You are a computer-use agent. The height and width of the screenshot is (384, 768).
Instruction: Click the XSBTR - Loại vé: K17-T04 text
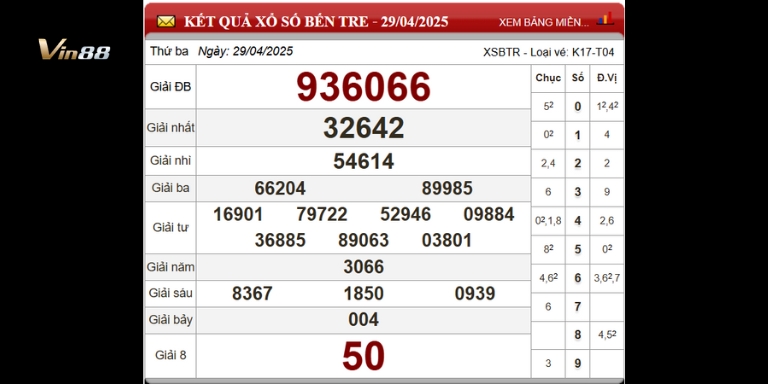[549, 52]
